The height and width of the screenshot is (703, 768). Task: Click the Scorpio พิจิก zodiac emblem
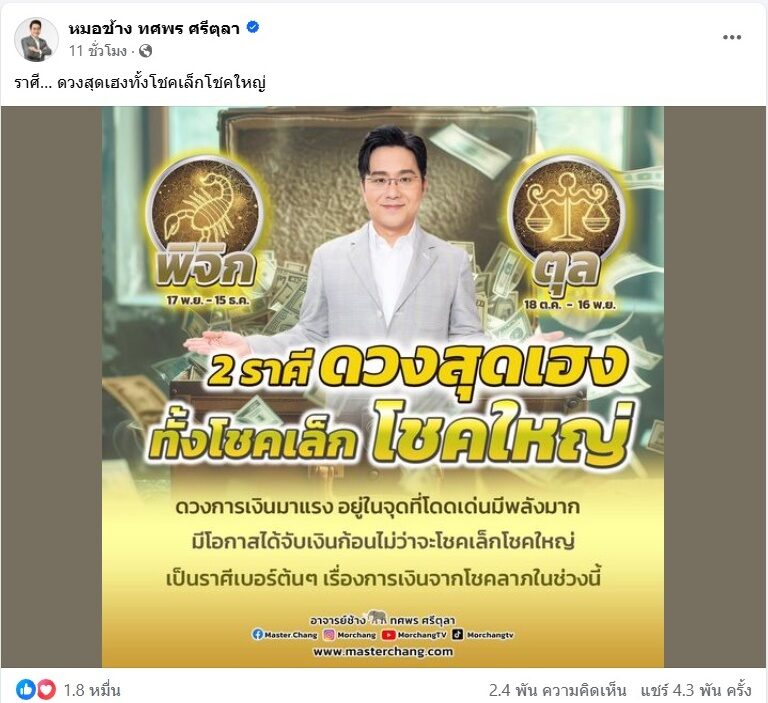click(x=205, y=211)
